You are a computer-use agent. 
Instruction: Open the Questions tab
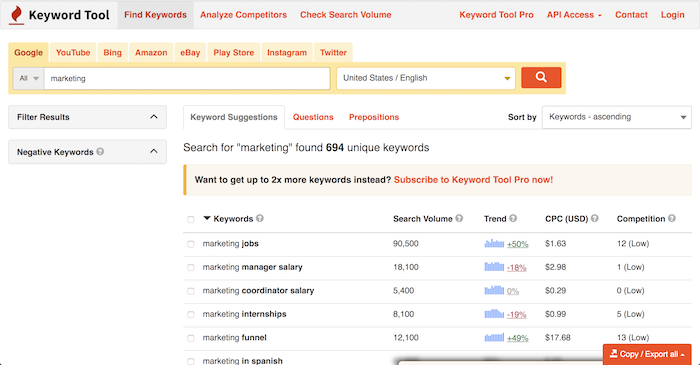point(313,117)
